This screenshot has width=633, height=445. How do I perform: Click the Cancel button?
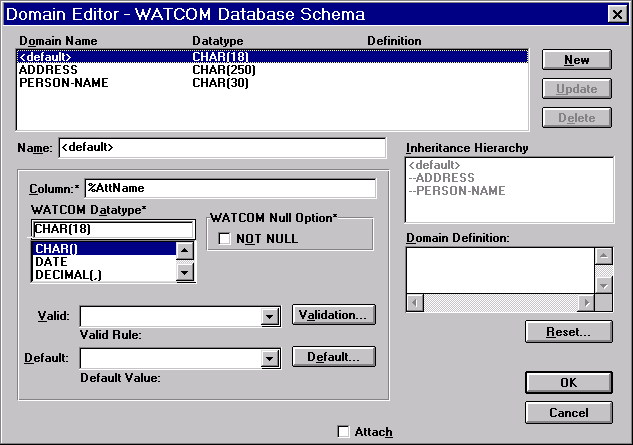click(x=568, y=412)
